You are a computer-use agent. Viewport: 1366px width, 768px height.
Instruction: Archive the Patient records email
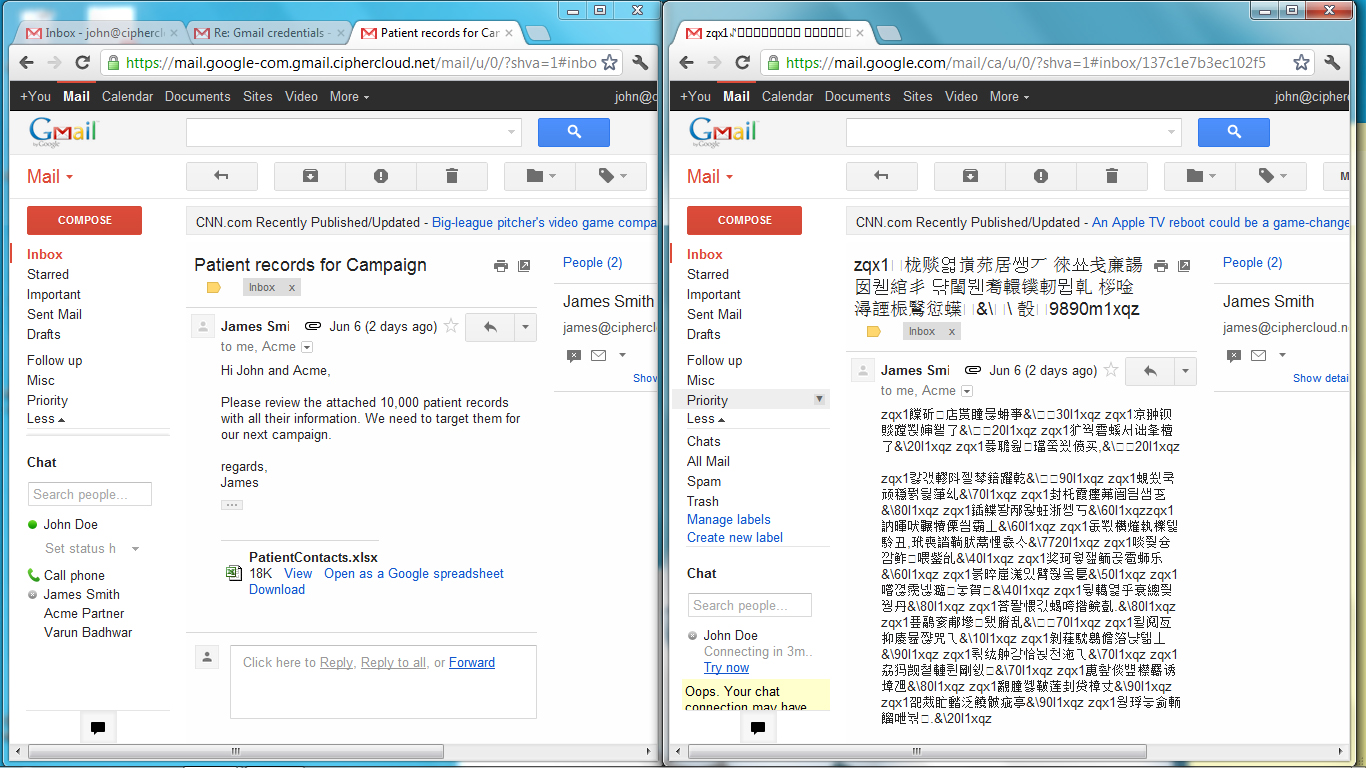pyautogui.click(x=309, y=176)
